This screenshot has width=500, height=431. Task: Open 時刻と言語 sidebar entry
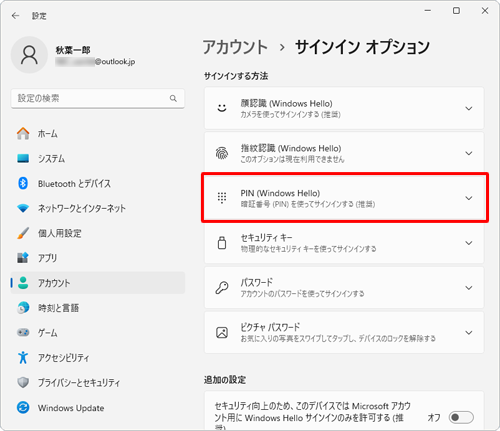98,308
